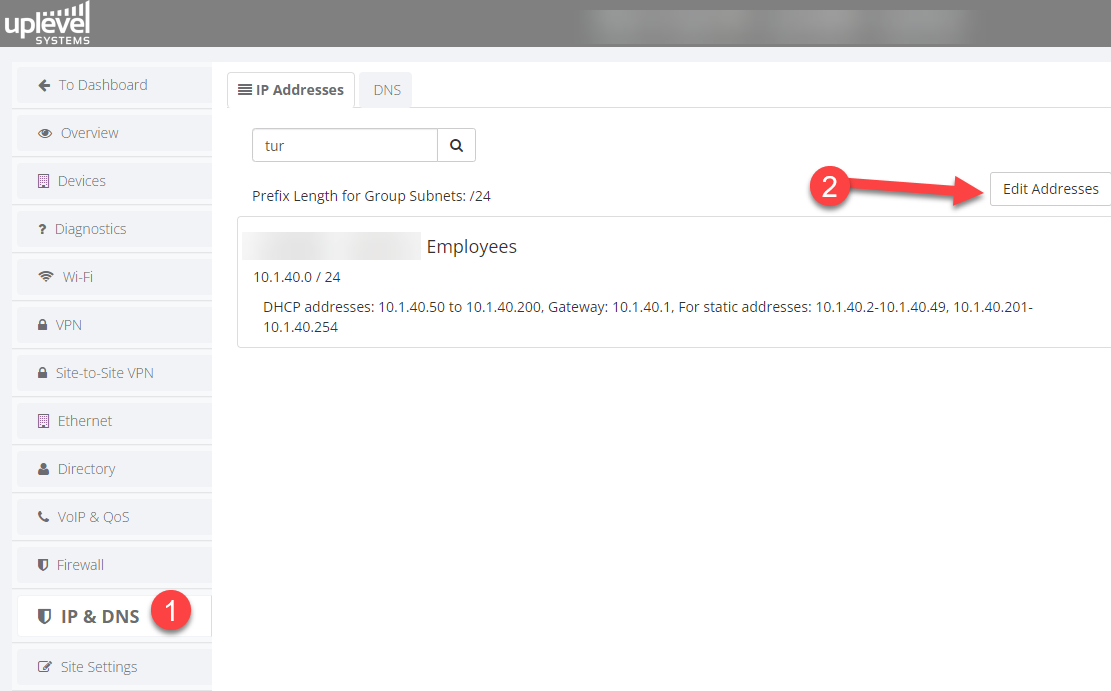Click the Prefix Length for Group Subnets text
Screen dimensions: 1111x691
(371, 196)
